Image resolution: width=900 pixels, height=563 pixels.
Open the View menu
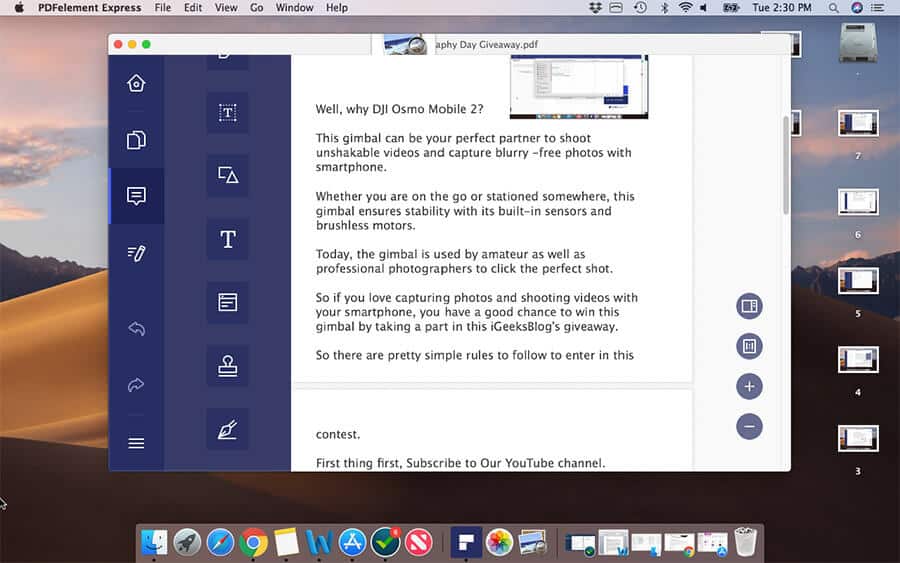coord(226,7)
